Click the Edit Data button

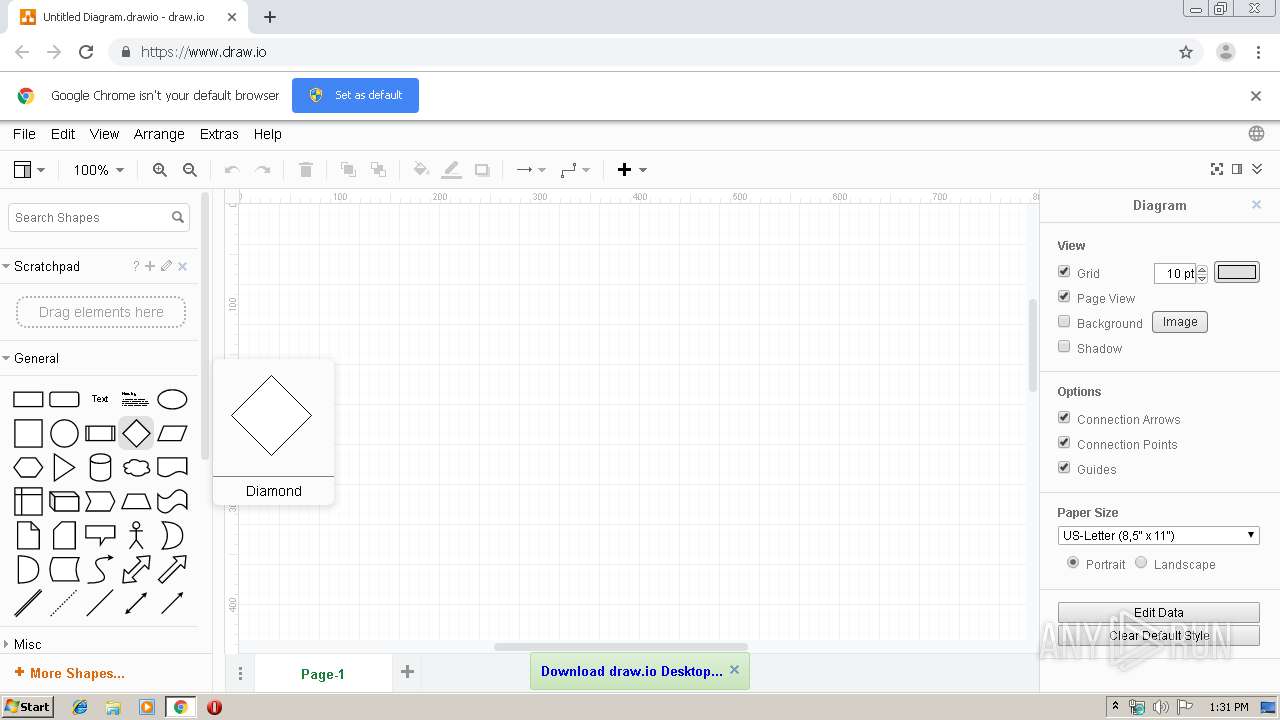coord(1158,612)
